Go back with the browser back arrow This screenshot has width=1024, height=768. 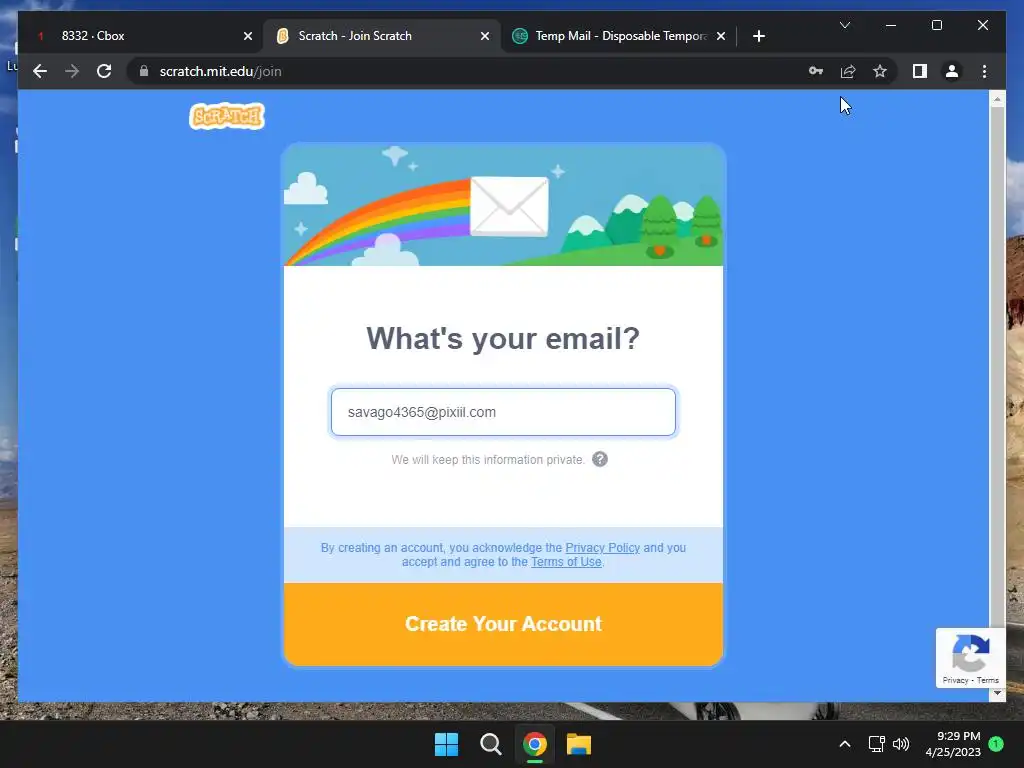point(40,71)
